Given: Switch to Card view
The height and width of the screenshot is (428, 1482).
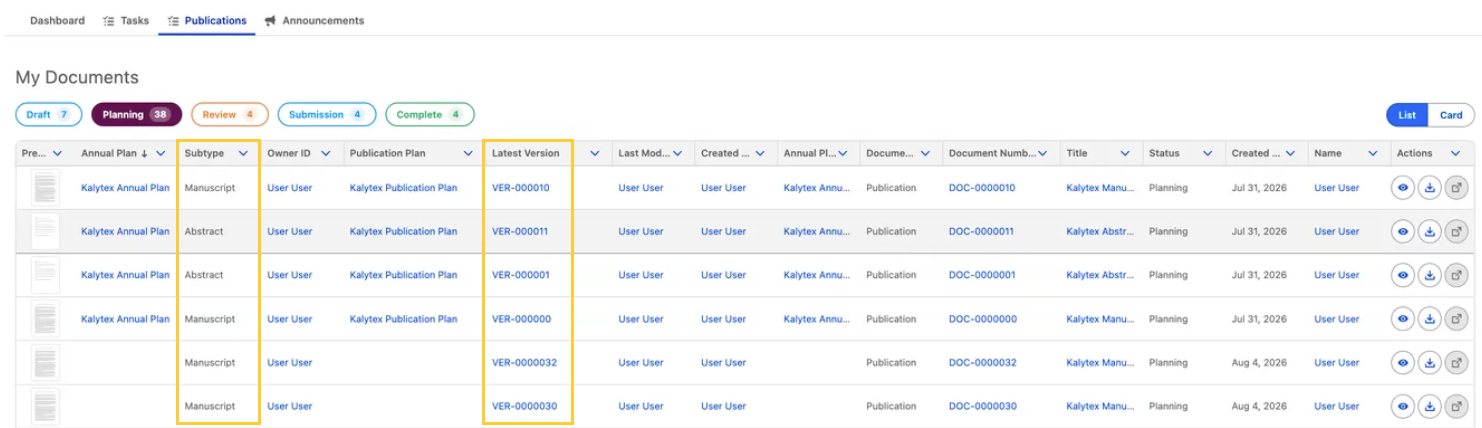Looking at the screenshot, I should tap(1451, 115).
